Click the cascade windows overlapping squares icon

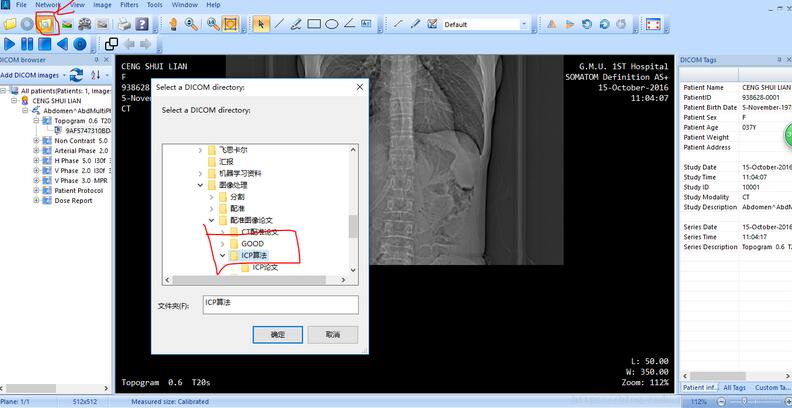(111, 44)
